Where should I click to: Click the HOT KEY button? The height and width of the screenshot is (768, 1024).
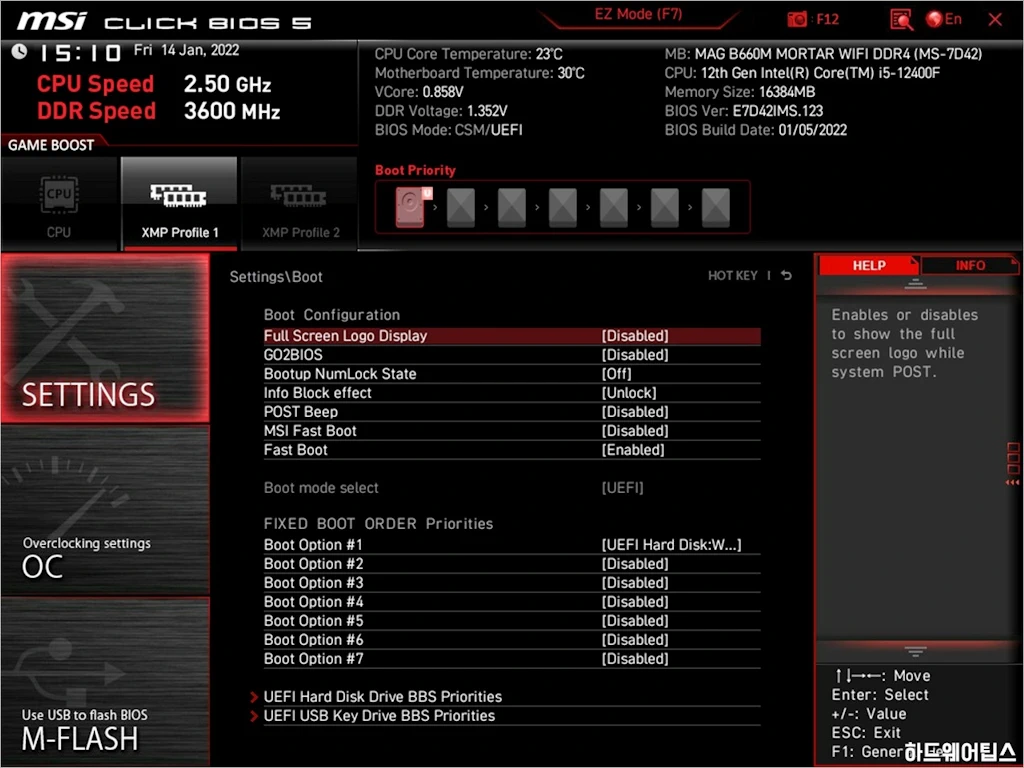(x=733, y=276)
